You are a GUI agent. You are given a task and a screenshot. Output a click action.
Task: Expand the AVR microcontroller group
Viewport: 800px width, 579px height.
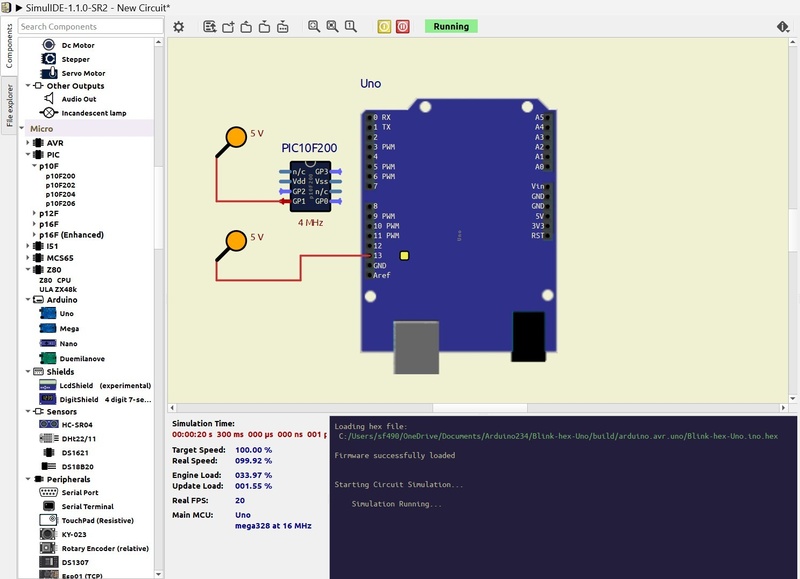point(28,143)
